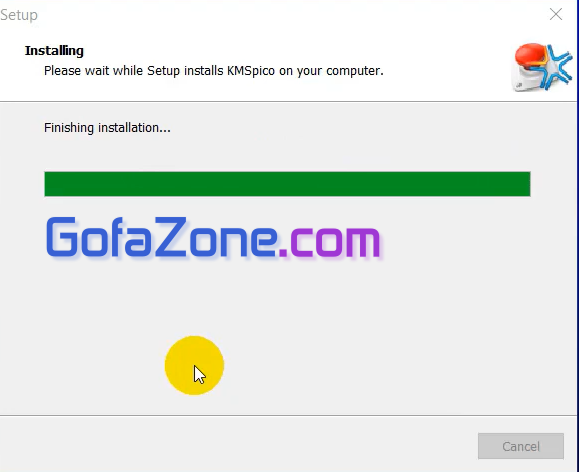Click the large G in GofaZone
Image resolution: width=579 pixels, height=472 pixels.
click(x=62, y=237)
